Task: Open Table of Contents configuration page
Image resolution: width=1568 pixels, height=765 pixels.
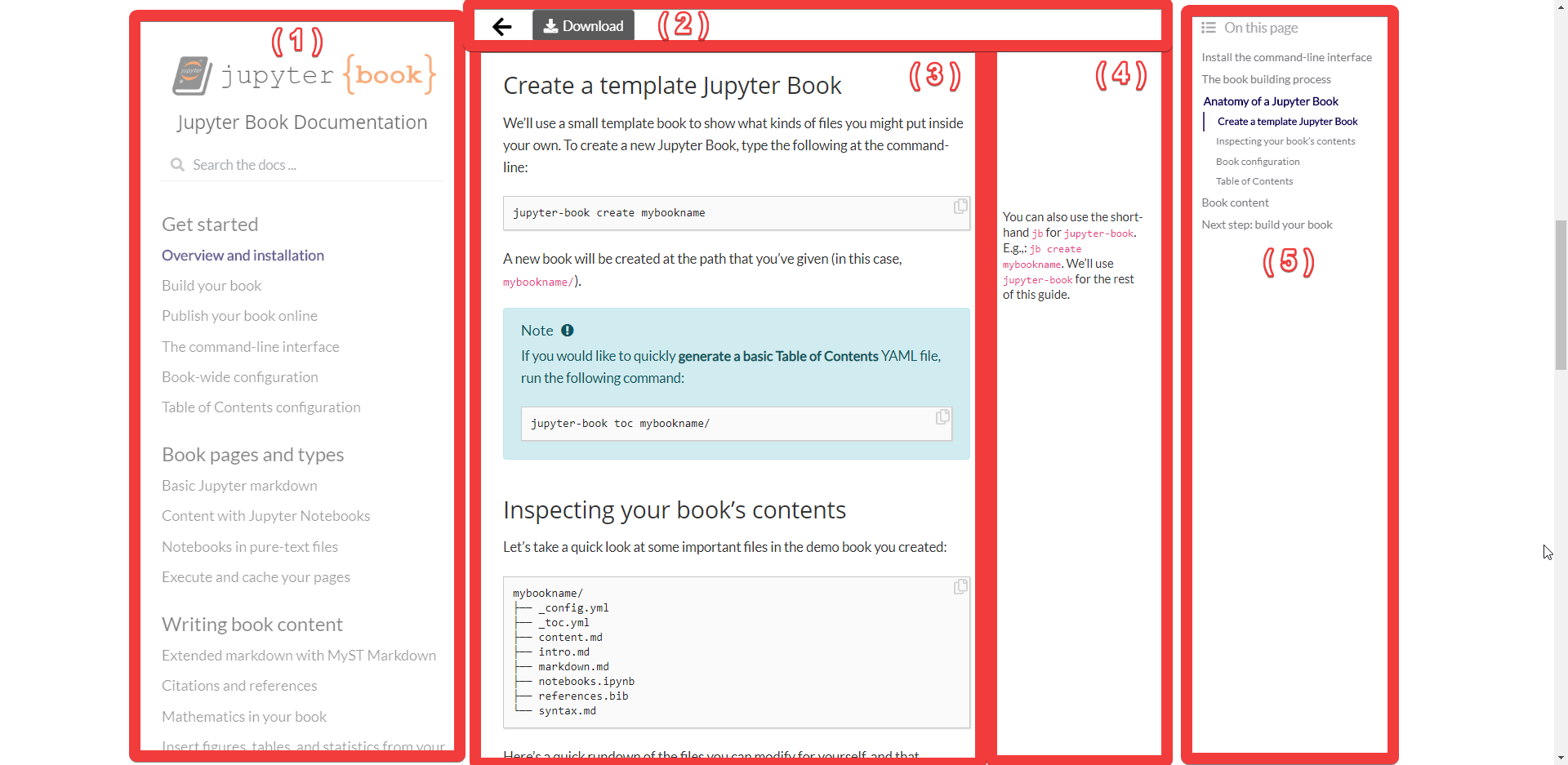Action: click(261, 407)
